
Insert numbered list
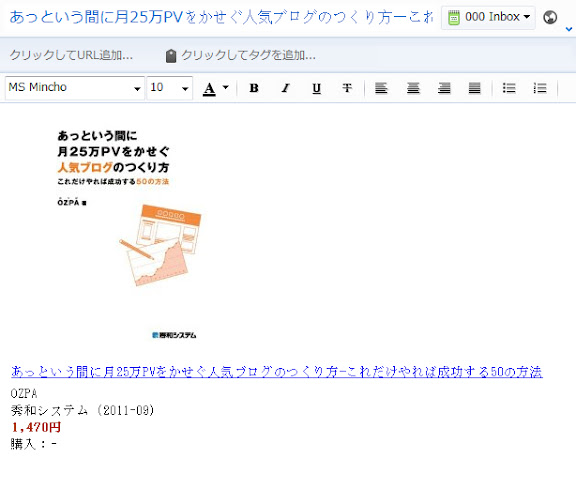(540, 88)
